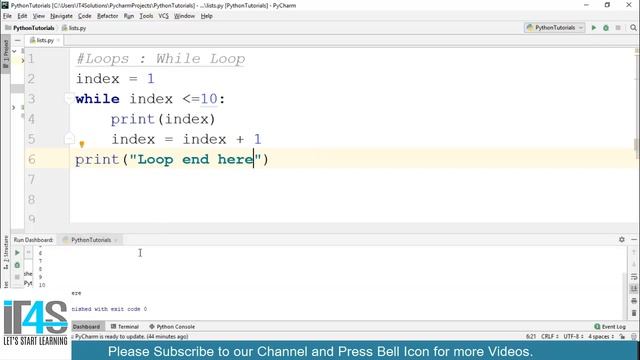Click the 'while' keyword on line 3
640x360 pixels.
pyautogui.click(x=98, y=99)
